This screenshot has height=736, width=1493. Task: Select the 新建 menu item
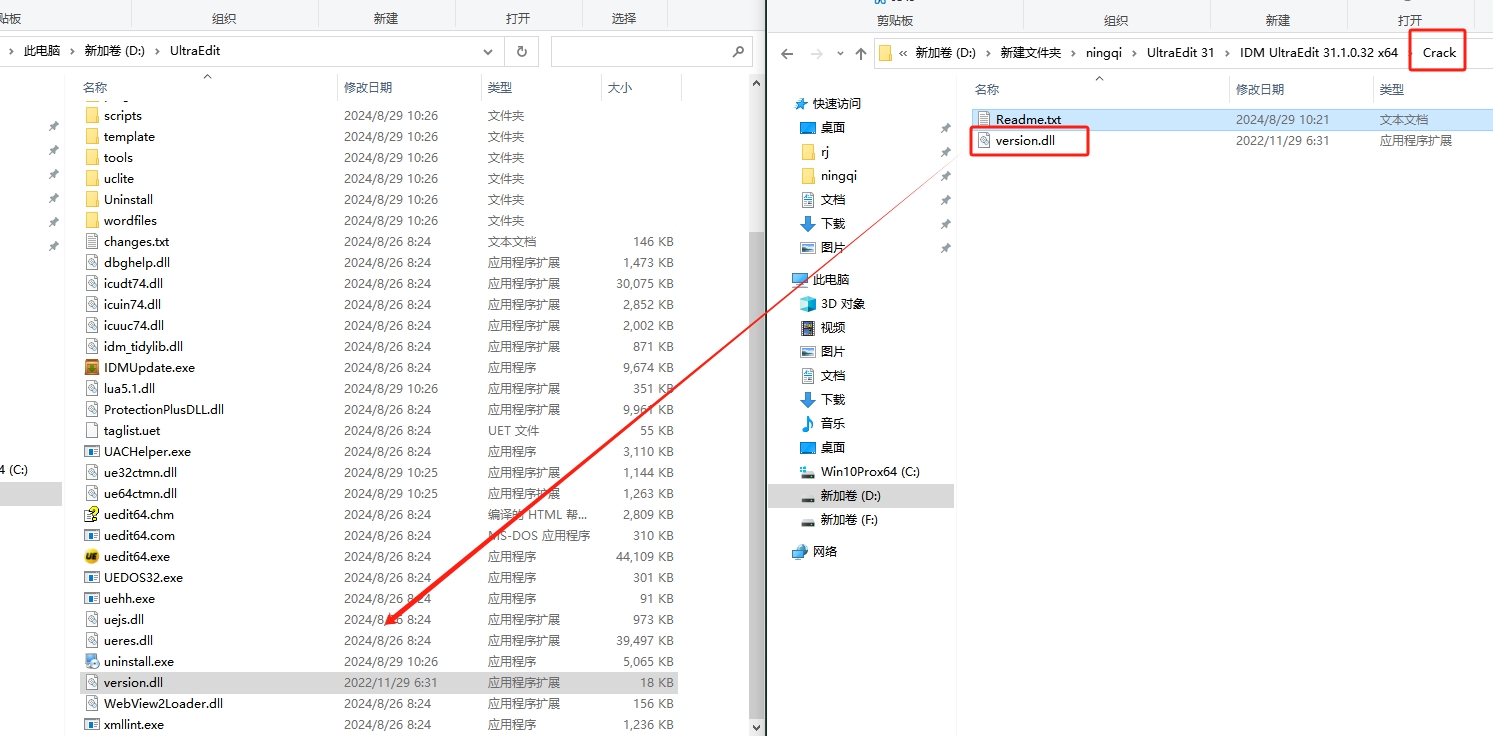click(386, 15)
